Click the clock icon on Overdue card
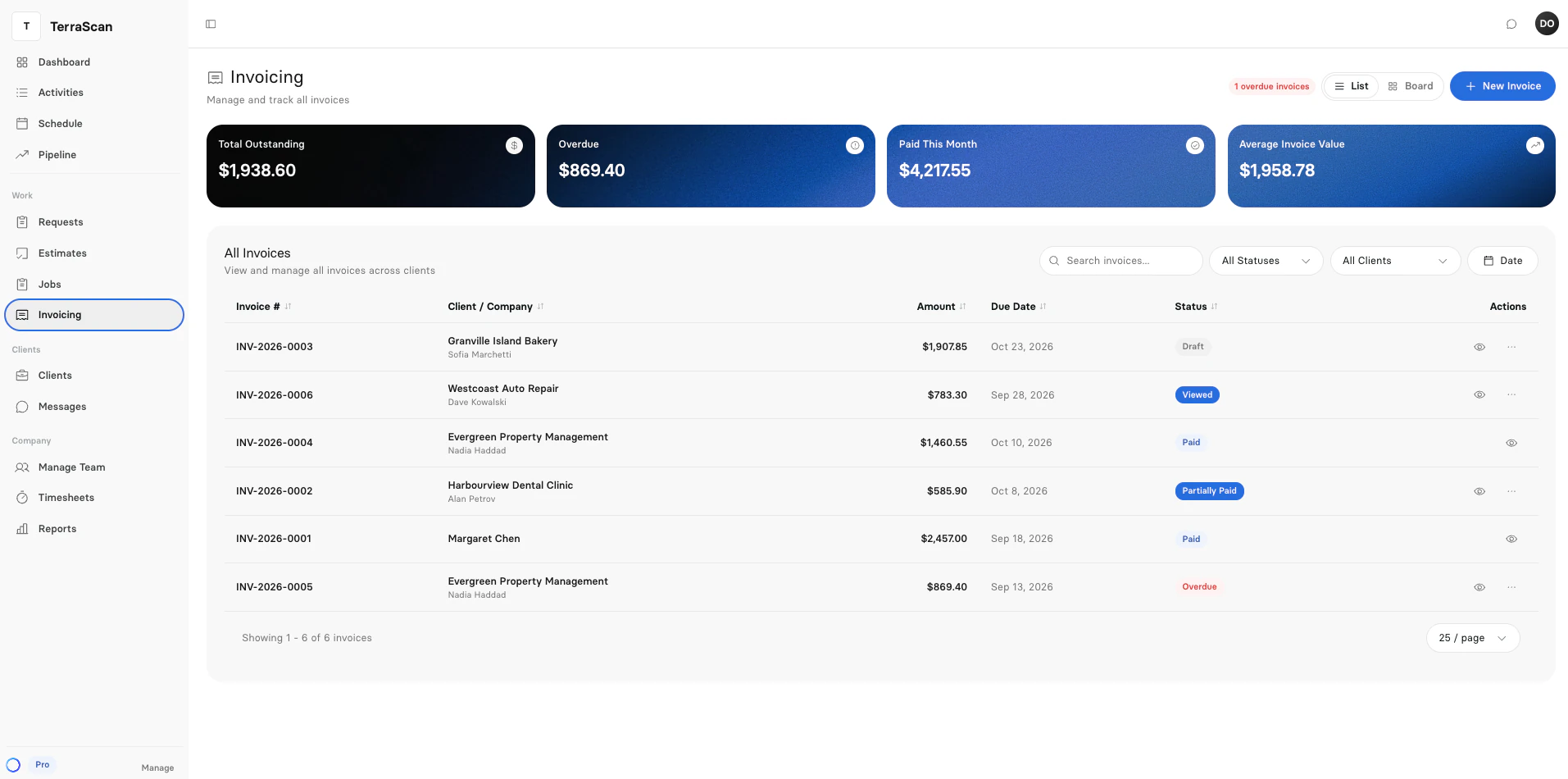The width and height of the screenshot is (1568, 779). [855, 145]
